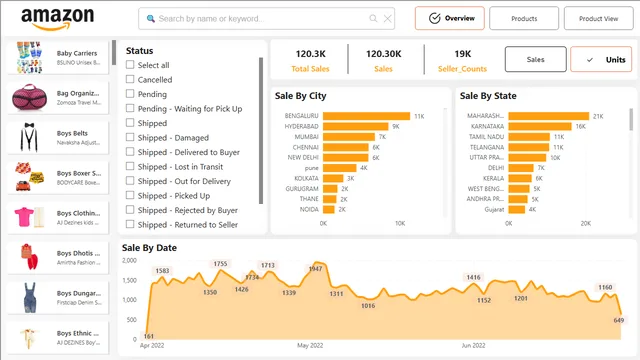
Task: Click the 19K Seller_Counts card
Action: click(462, 60)
